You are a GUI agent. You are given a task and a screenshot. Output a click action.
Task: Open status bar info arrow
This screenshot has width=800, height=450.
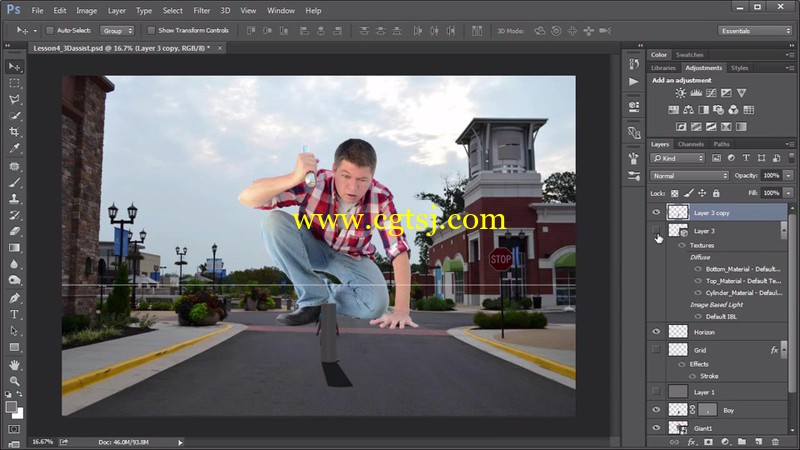pyautogui.click(x=180, y=442)
